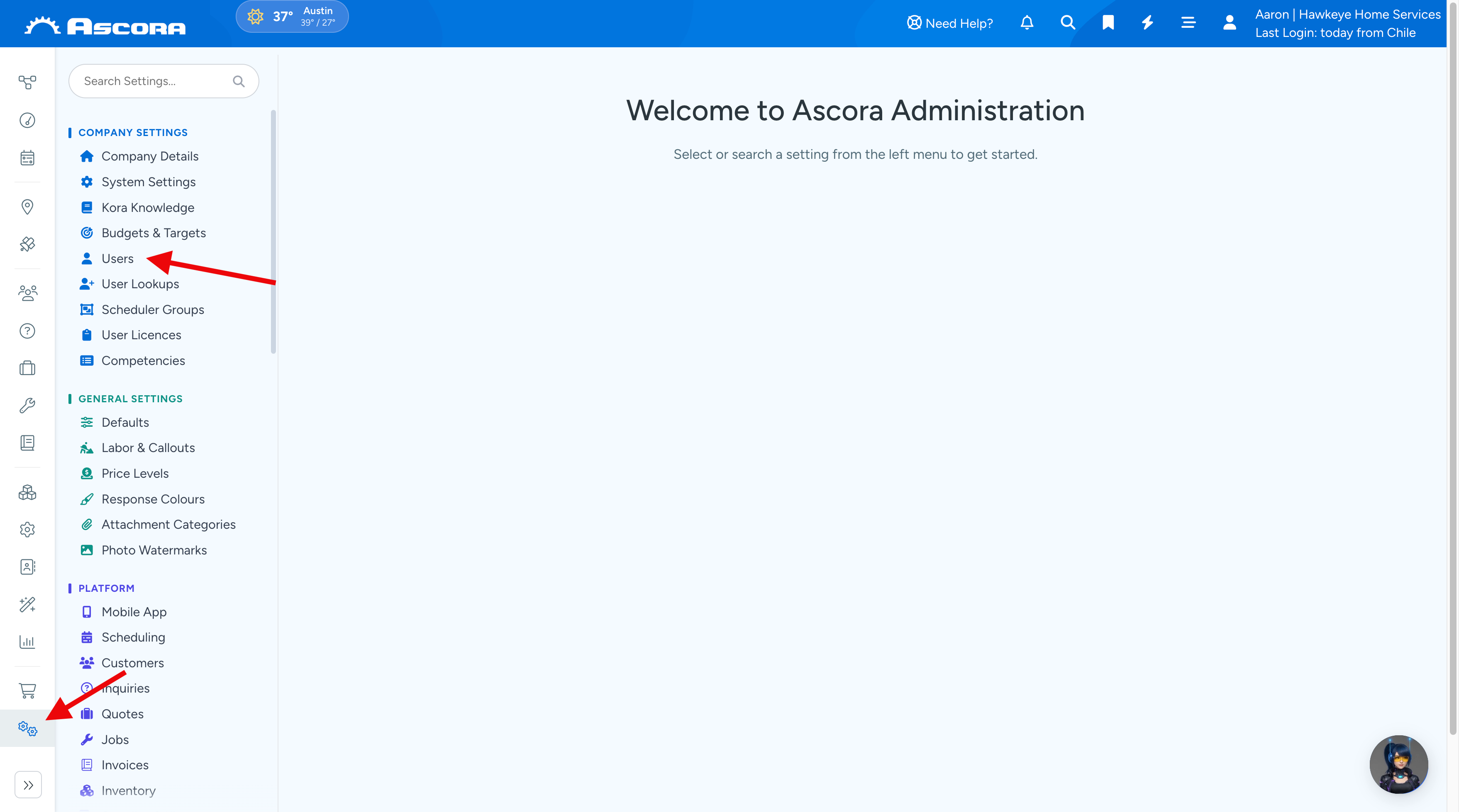Open the bookmark icon in the header
1459x812 pixels.
pos(1108,23)
